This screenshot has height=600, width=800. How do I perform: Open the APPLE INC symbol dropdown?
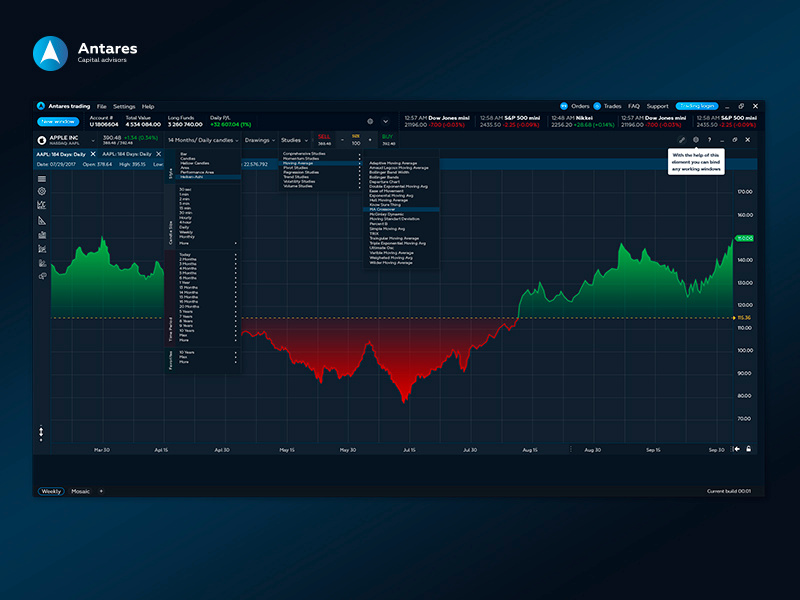tap(93, 140)
